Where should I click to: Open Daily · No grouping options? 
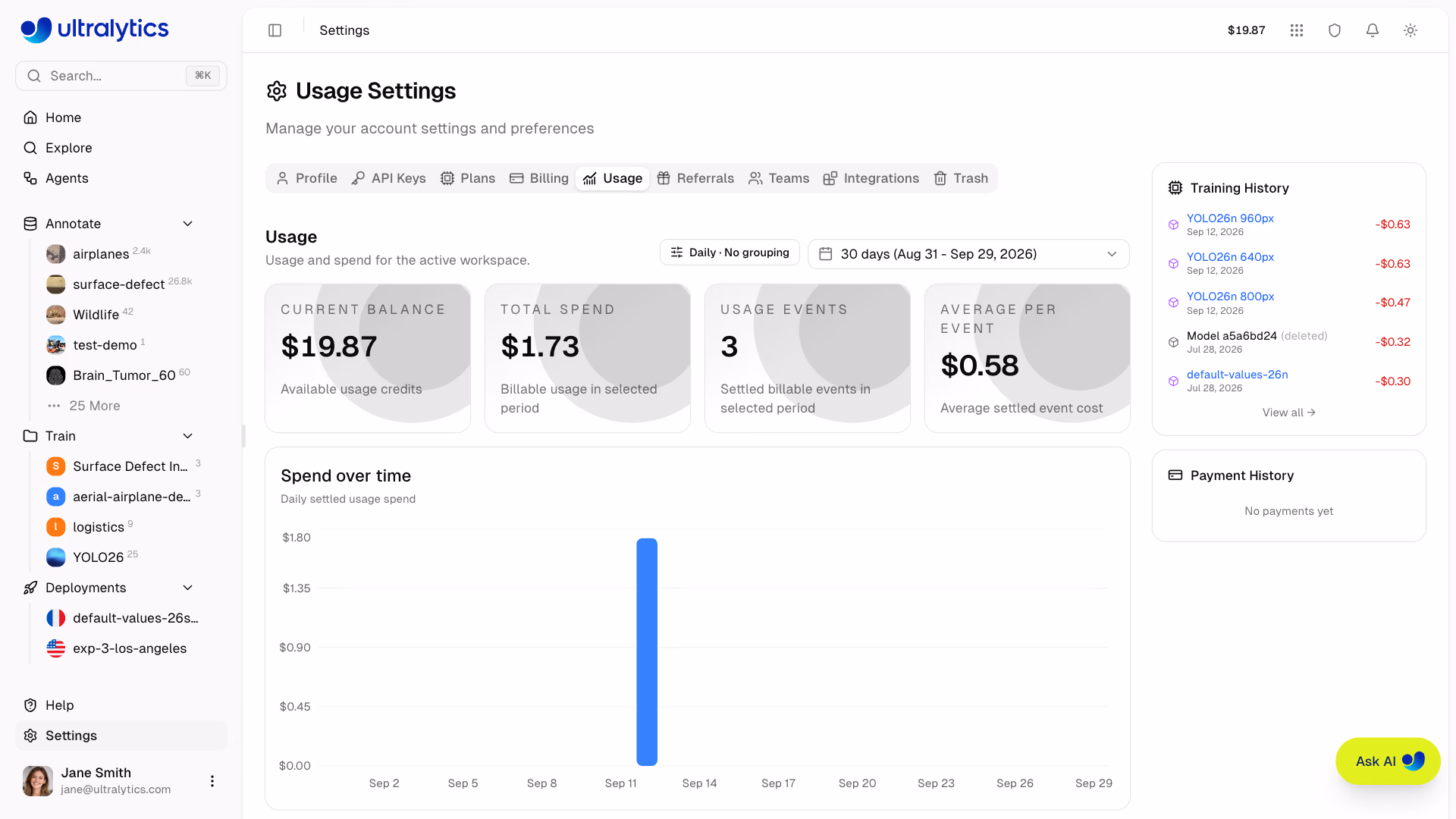730,253
